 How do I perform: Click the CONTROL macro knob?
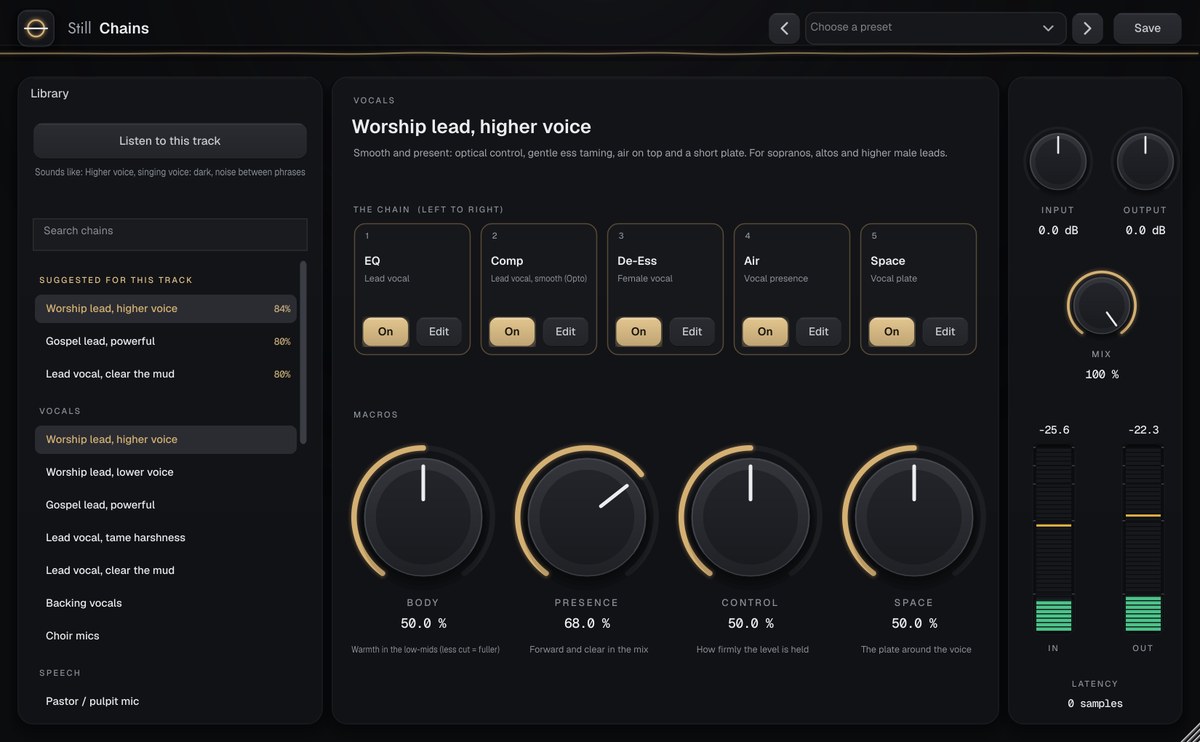coord(750,516)
